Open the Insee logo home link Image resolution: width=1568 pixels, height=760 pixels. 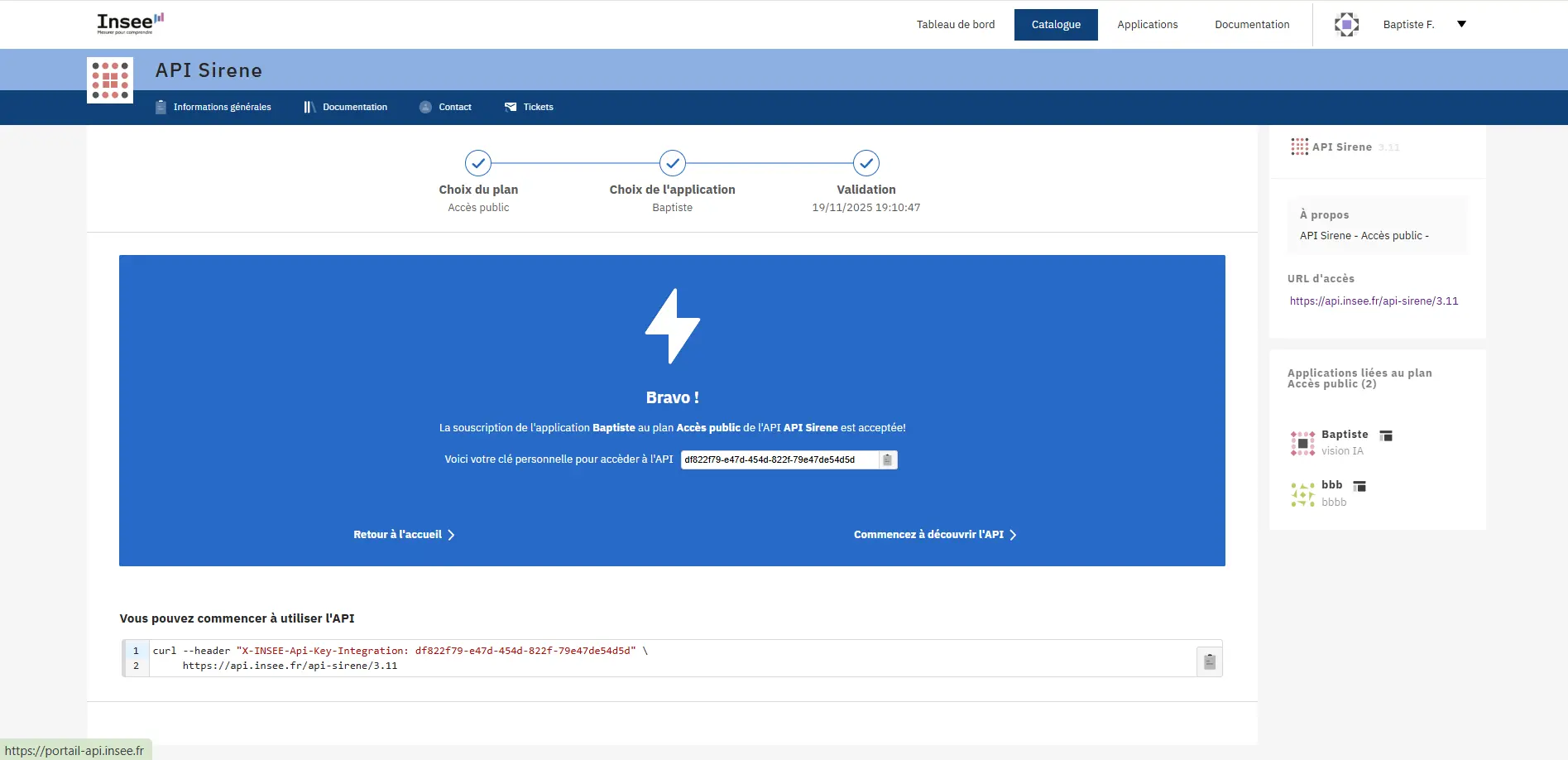coord(131,23)
